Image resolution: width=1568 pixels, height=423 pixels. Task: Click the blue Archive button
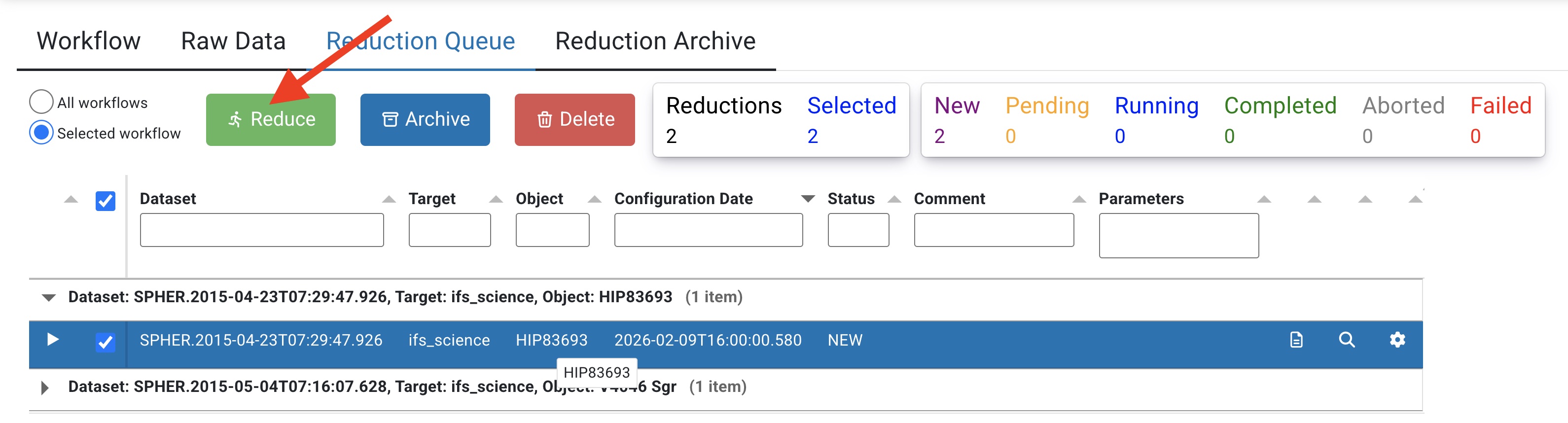click(425, 119)
